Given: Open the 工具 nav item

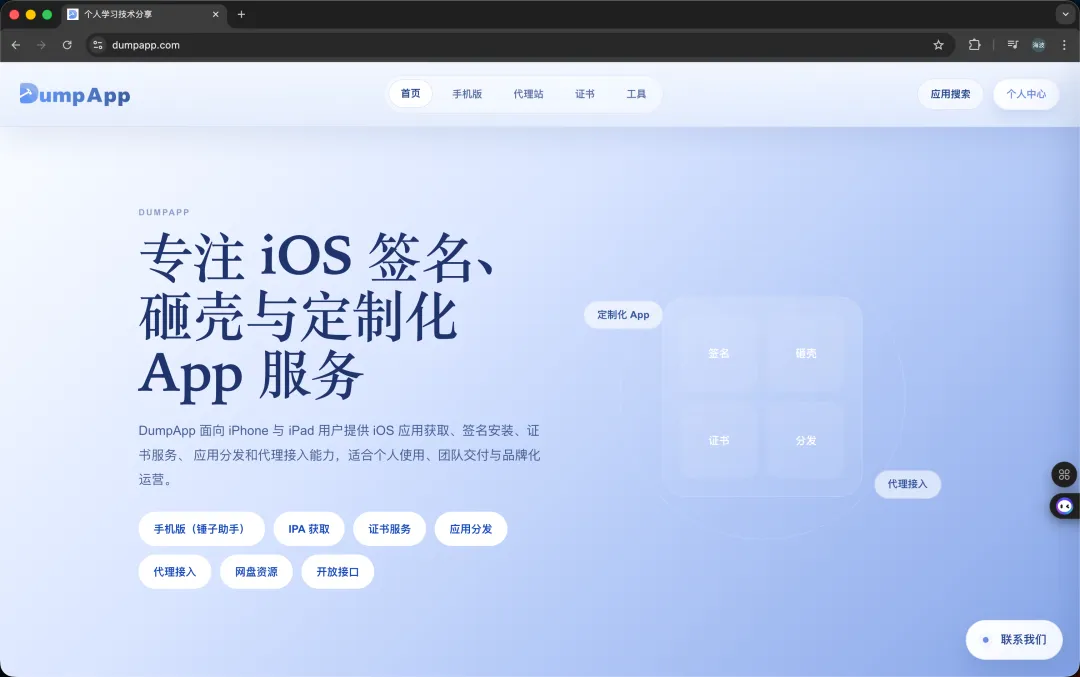Looking at the screenshot, I should tap(636, 94).
